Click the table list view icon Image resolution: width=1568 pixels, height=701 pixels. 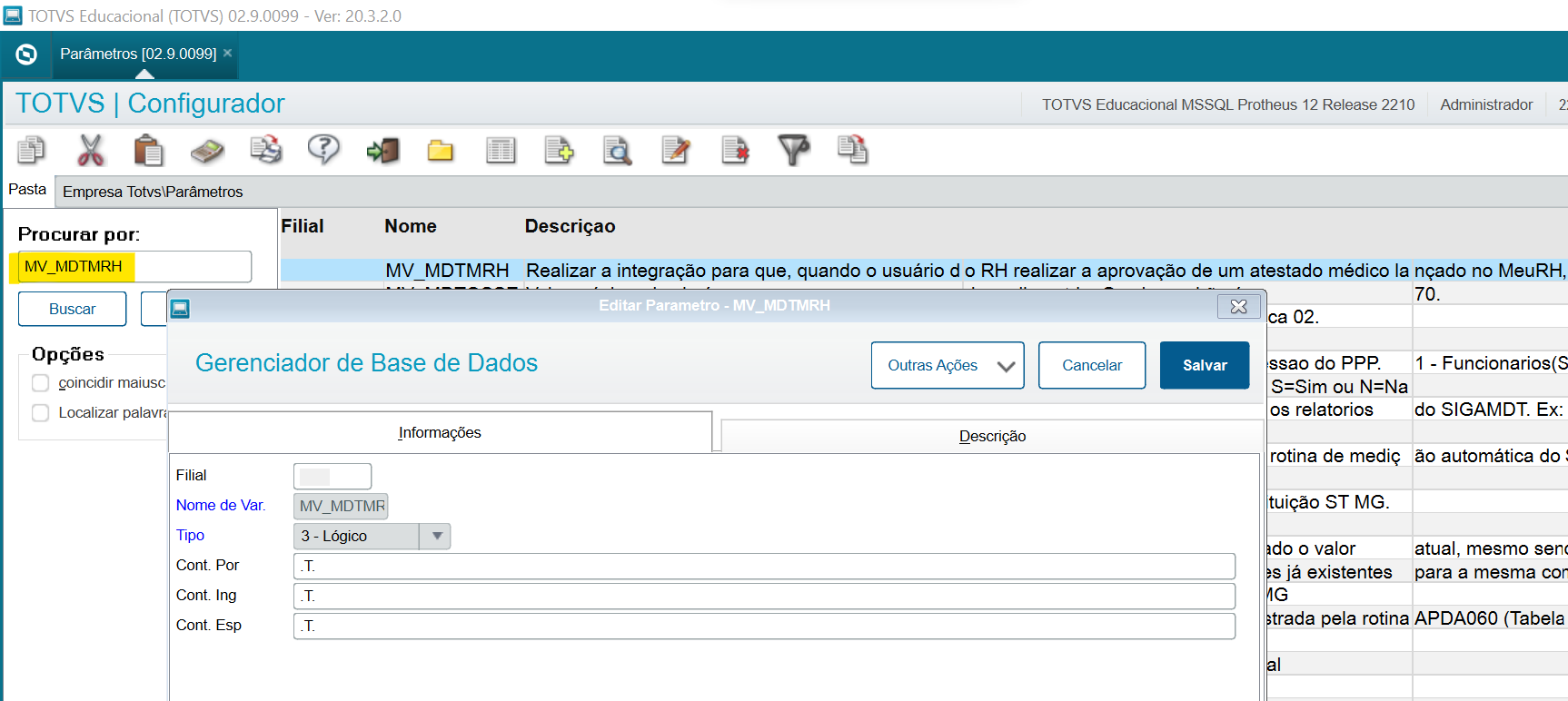[x=500, y=150]
